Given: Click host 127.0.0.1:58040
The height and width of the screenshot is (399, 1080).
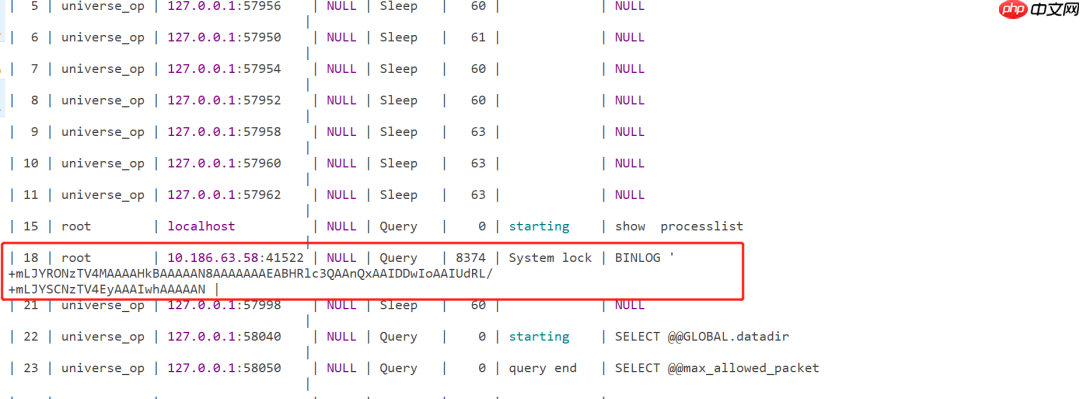Looking at the screenshot, I should (225, 336).
